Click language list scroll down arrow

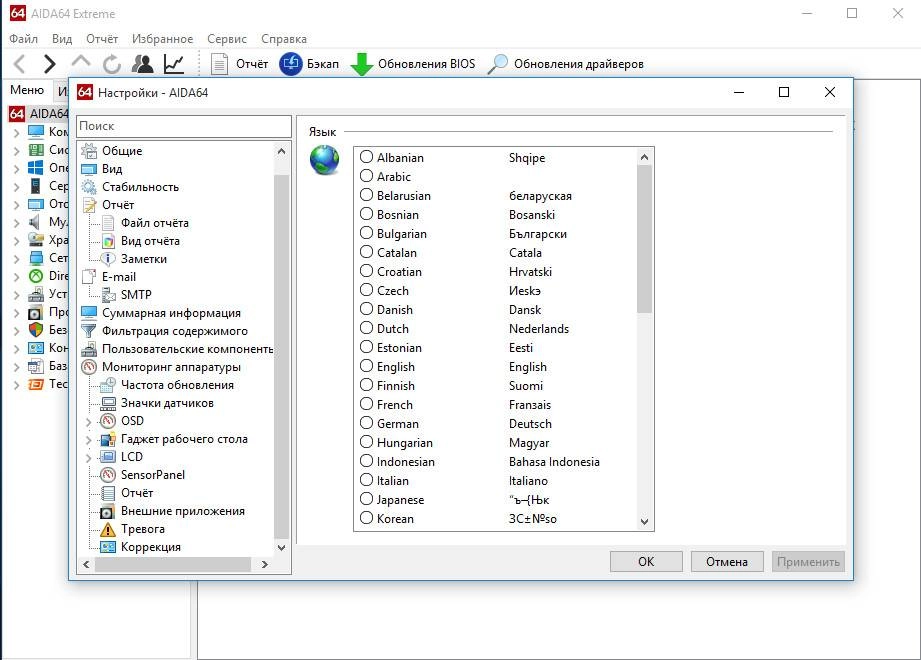coord(644,521)
